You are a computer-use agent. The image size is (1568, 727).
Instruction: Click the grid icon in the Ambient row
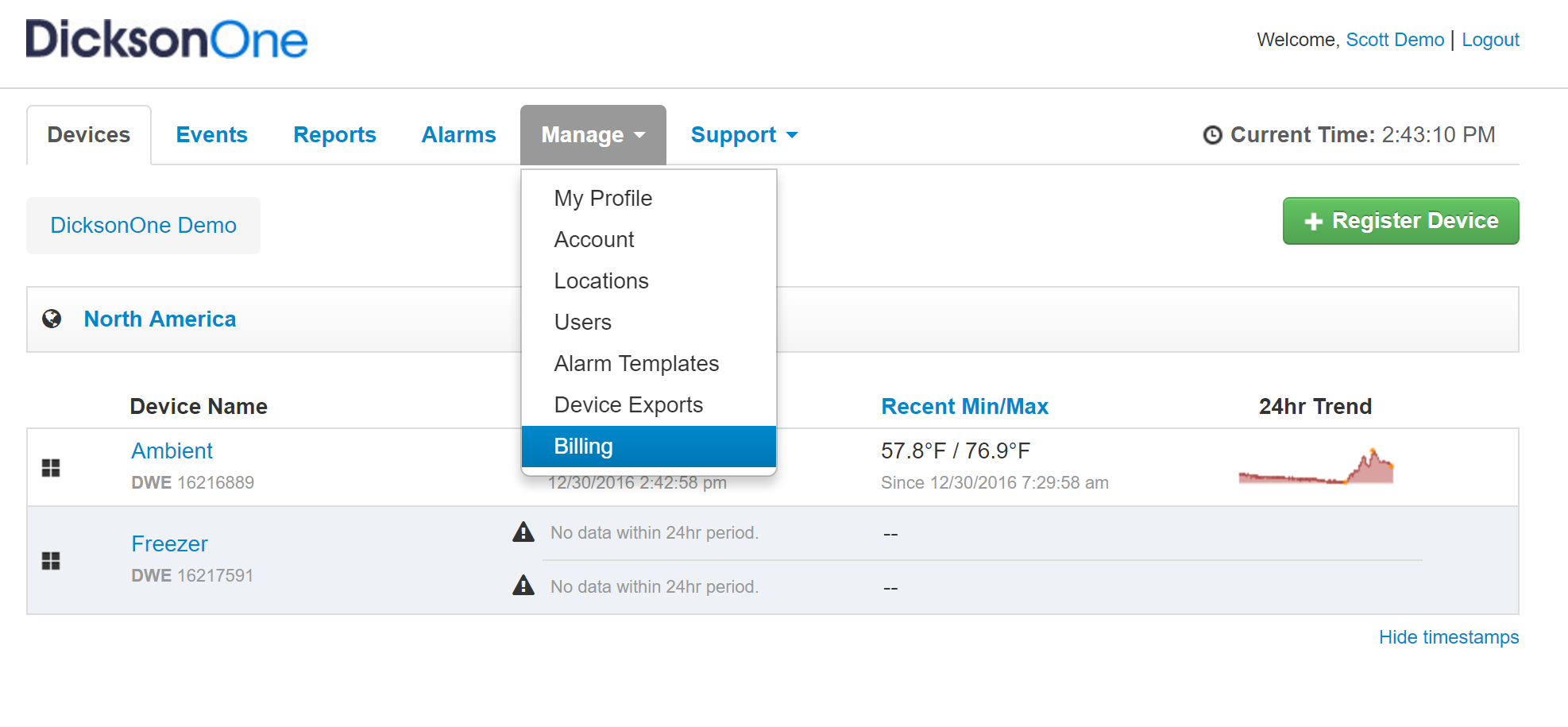click(51, 468)
